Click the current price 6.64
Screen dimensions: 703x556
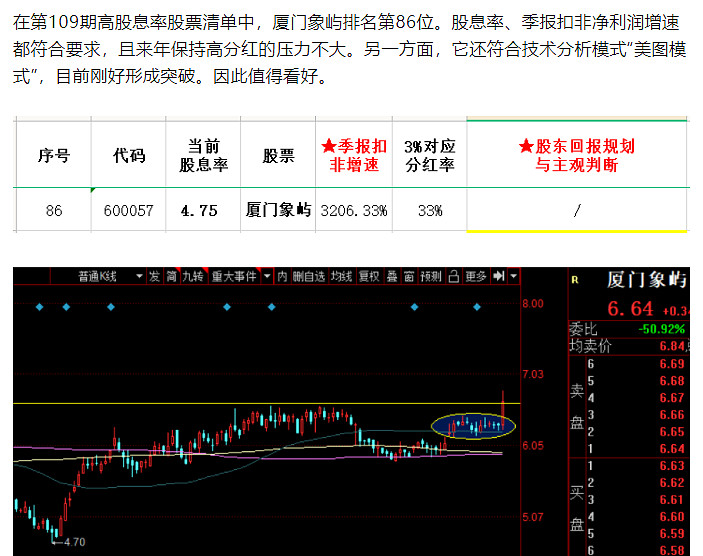(x=630, y=308)
